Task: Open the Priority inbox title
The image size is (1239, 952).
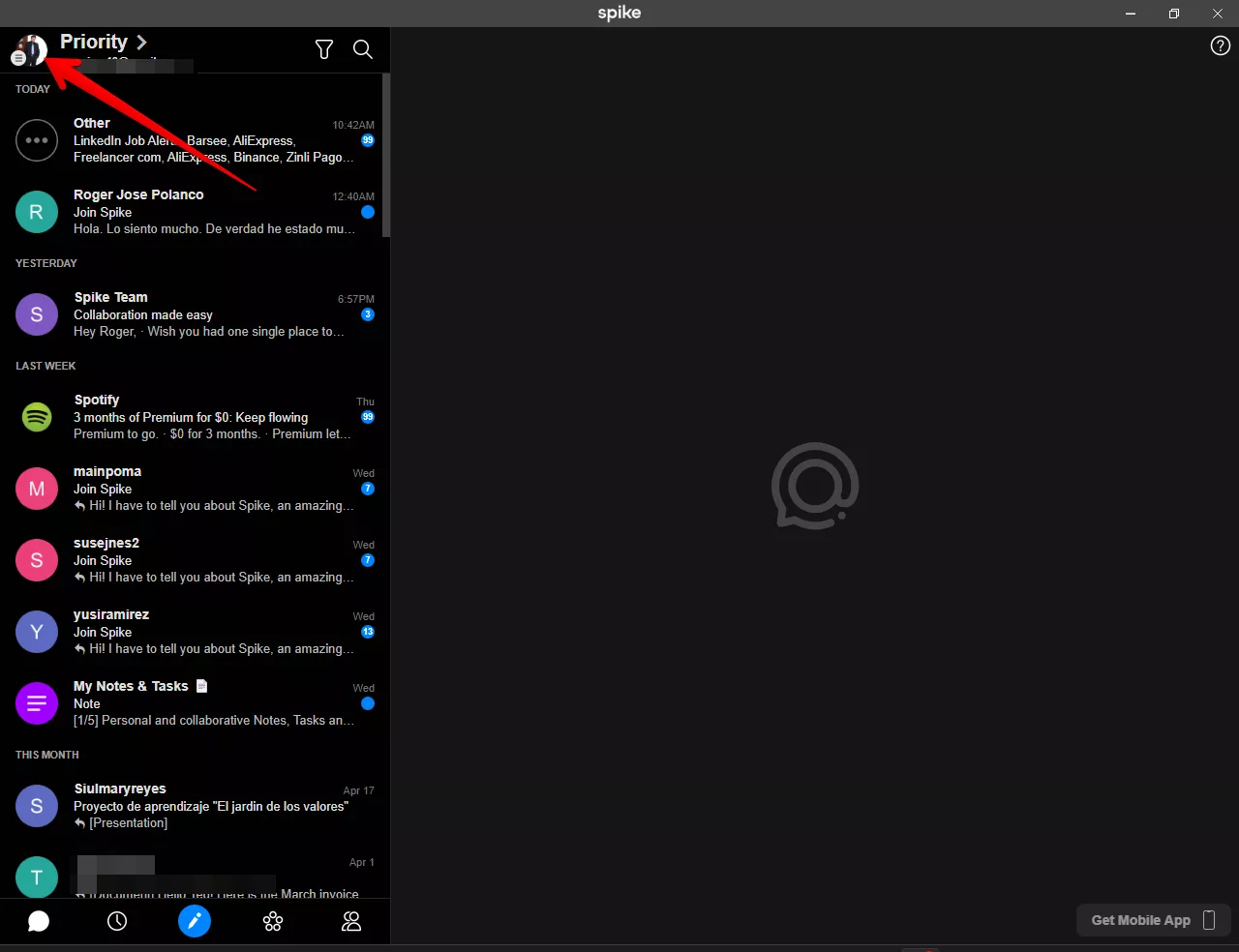Action: [94, 42]
